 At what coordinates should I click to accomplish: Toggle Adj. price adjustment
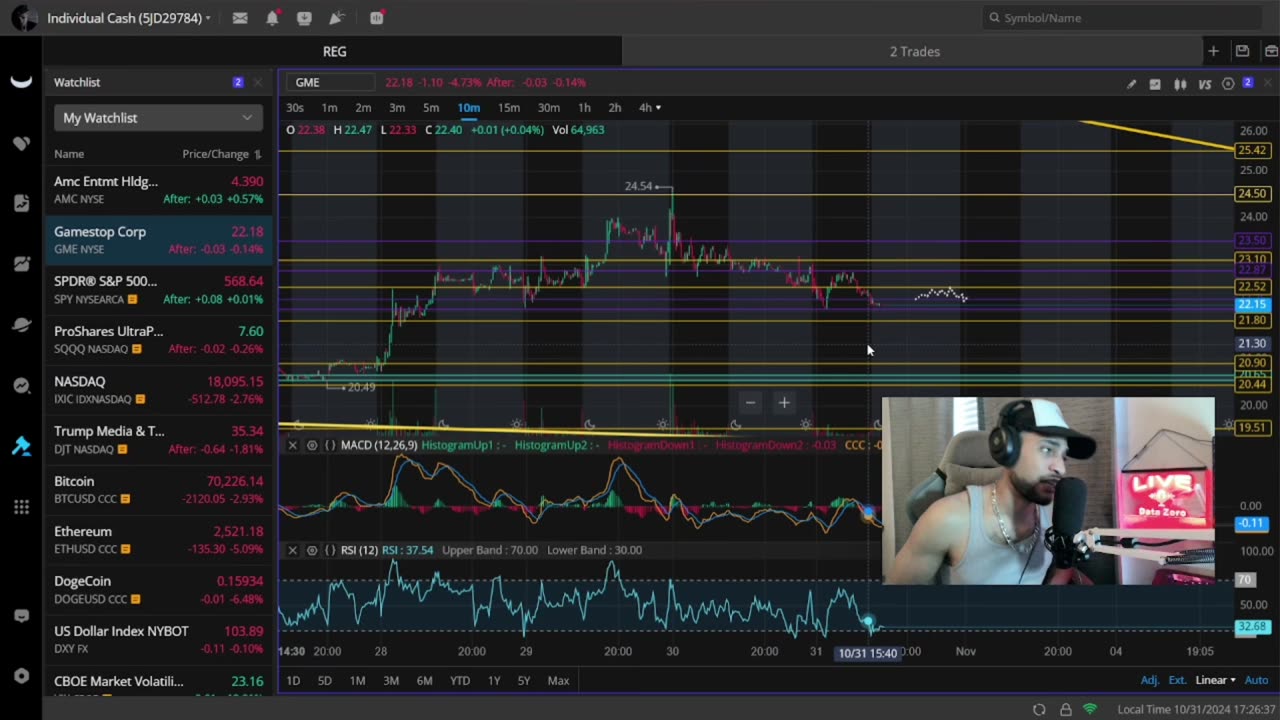pos(1150,680)
